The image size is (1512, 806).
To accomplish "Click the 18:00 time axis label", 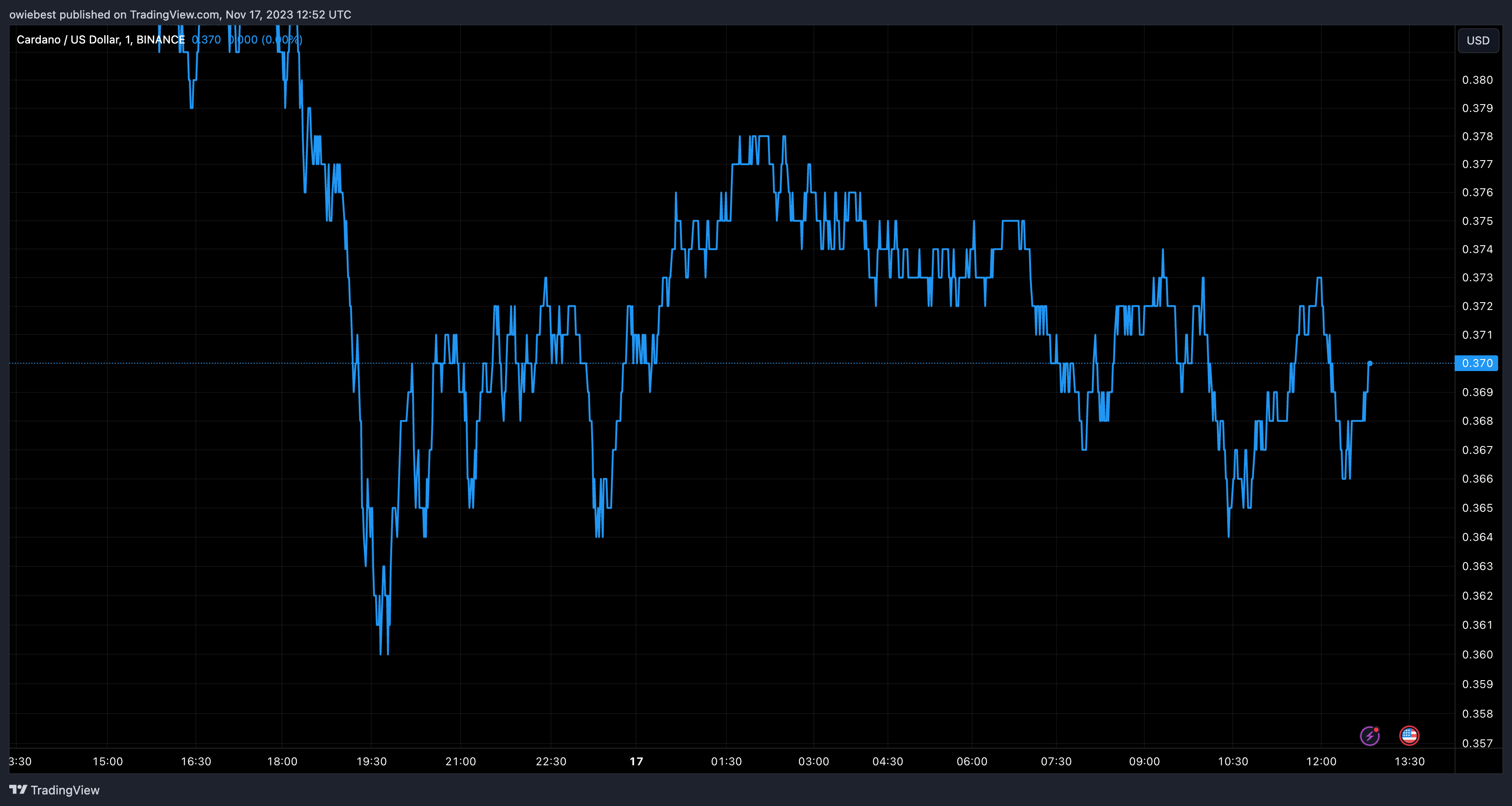I will pos(282,762).
